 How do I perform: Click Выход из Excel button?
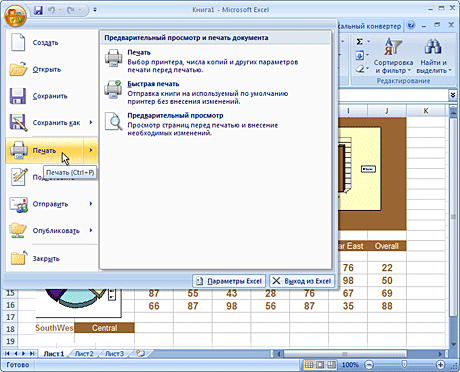click(x=302, y=281)
